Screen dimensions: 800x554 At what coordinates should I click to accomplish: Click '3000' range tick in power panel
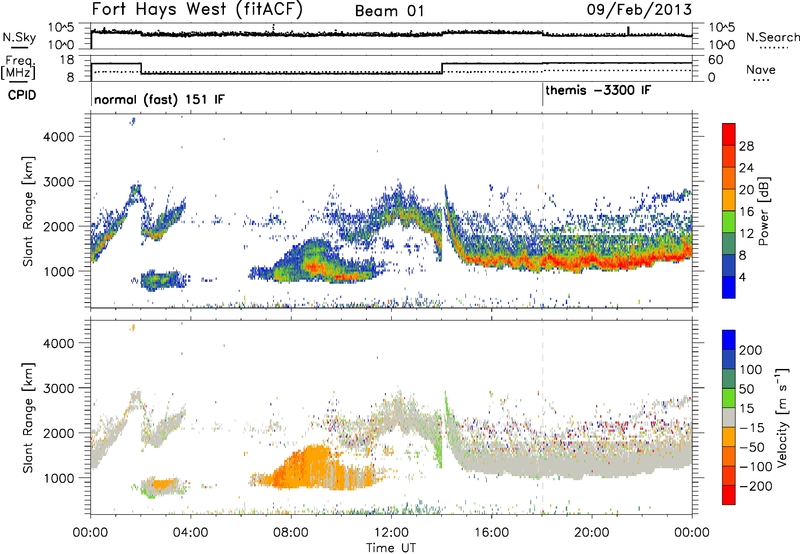pos(59,182)
